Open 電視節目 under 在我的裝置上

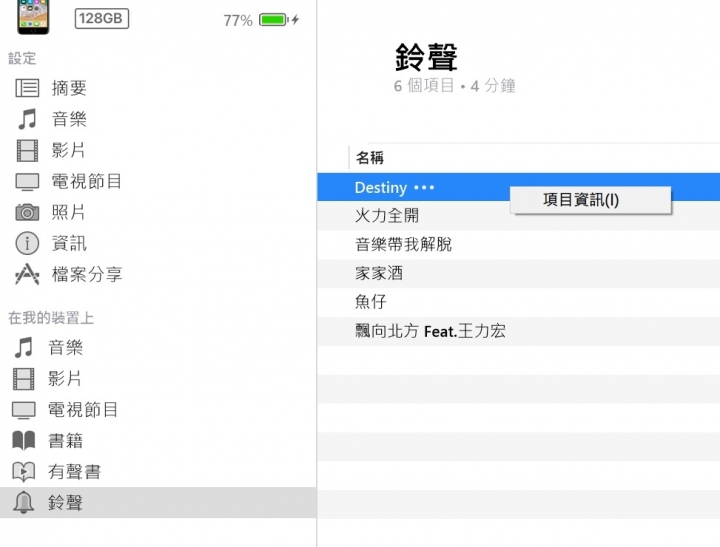(83, 410)
